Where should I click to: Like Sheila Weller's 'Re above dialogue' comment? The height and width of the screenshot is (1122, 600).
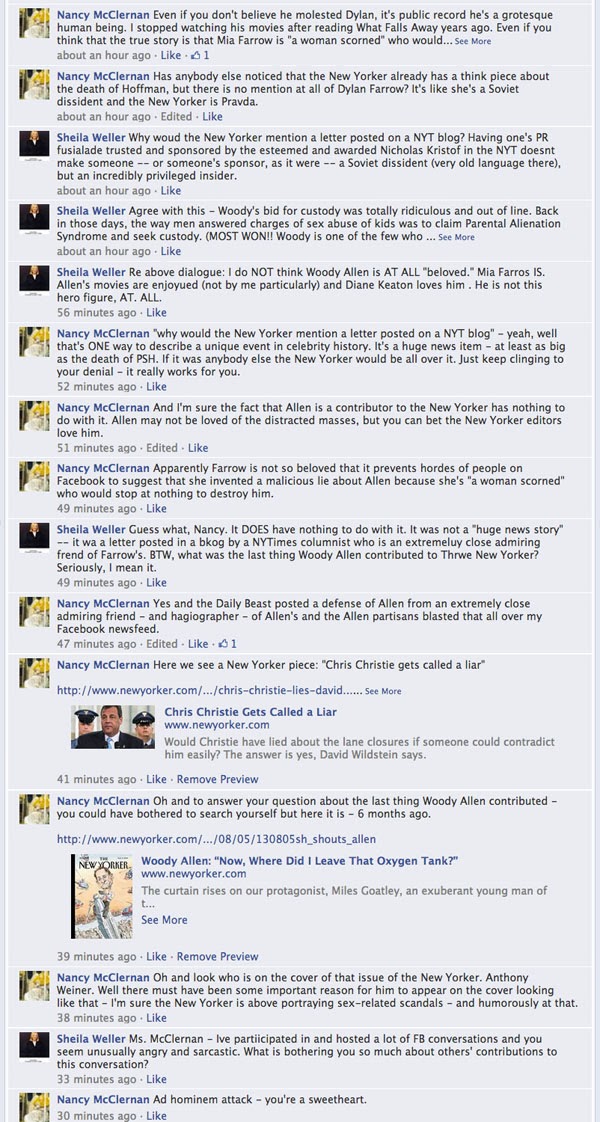point(156,312)
